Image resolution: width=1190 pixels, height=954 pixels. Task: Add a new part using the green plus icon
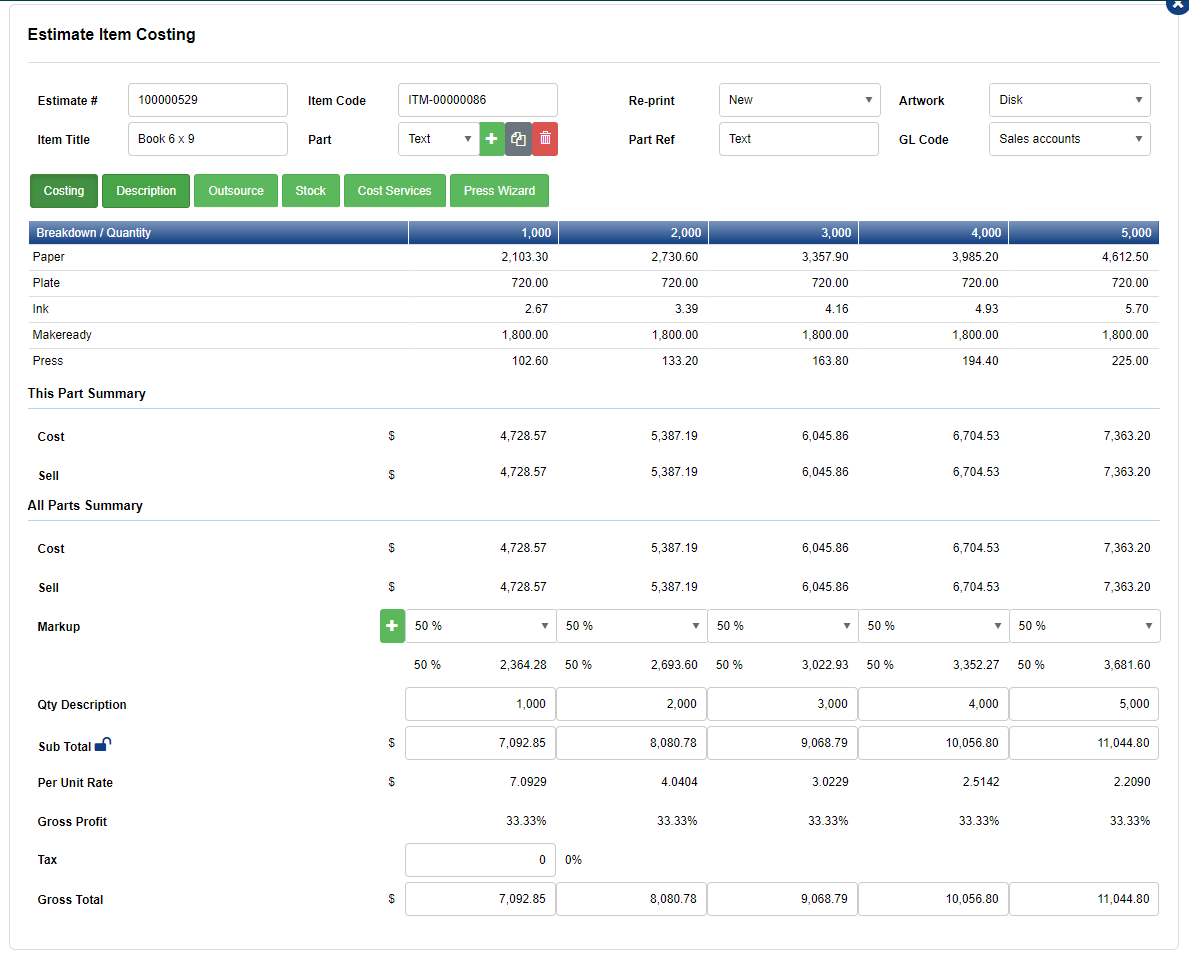tap(491, 139)
